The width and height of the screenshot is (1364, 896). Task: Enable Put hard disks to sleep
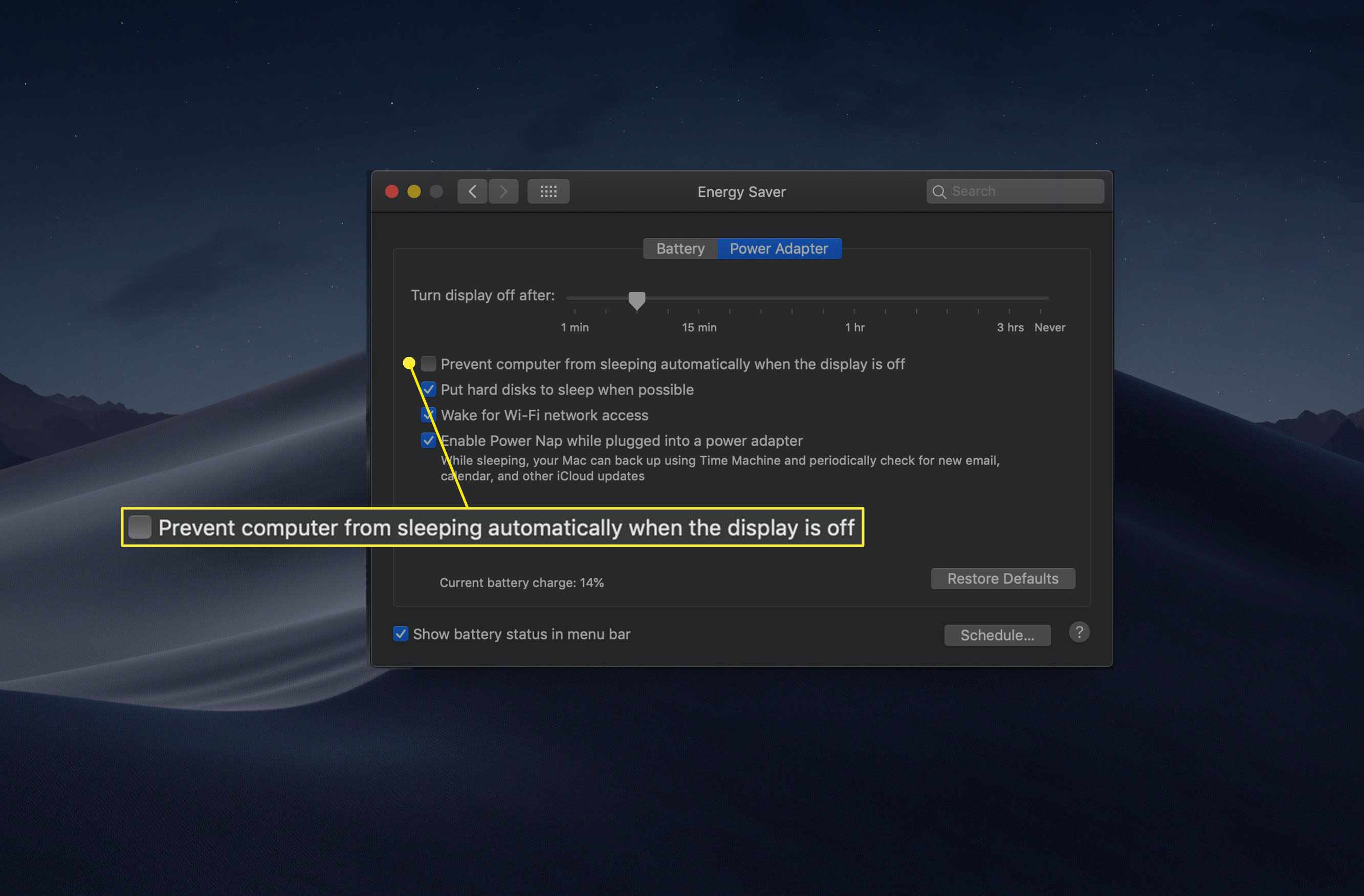tap(427, 389)
